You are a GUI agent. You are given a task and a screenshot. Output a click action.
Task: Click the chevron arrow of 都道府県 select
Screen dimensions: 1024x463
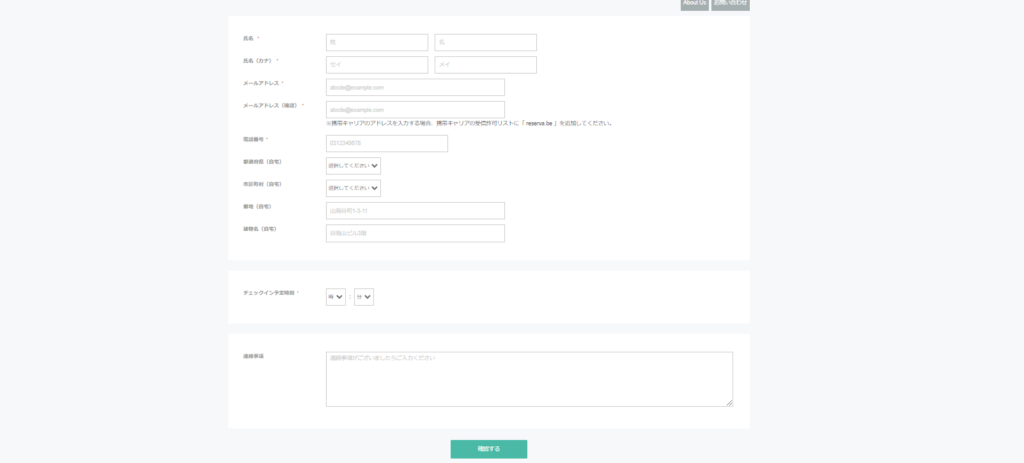tap(374, 166)
